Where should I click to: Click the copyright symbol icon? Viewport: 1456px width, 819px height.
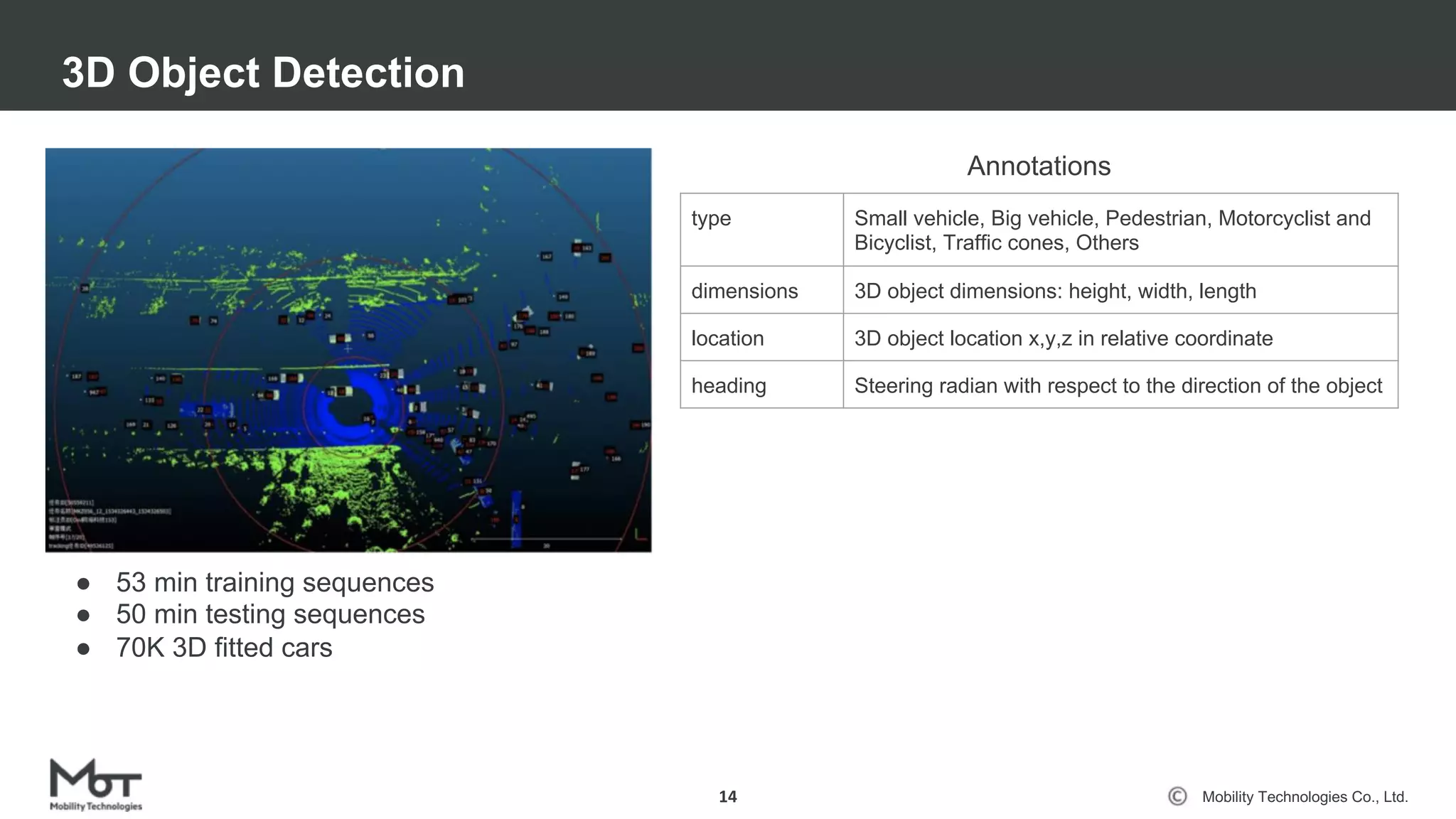(x=1177, y=796)
